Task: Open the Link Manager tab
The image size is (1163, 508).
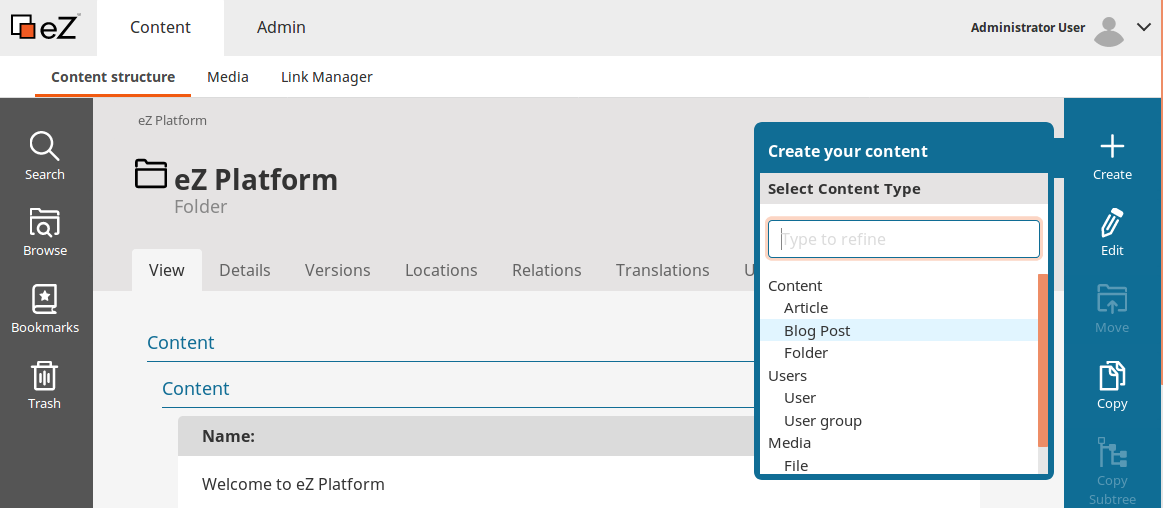Action: click(x=326, y=76)
